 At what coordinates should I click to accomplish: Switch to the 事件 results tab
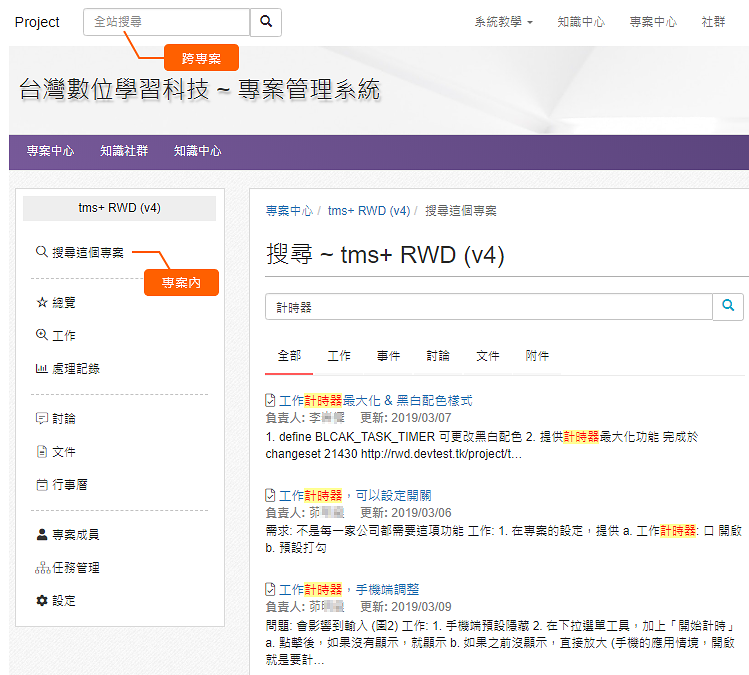[389, 356]
